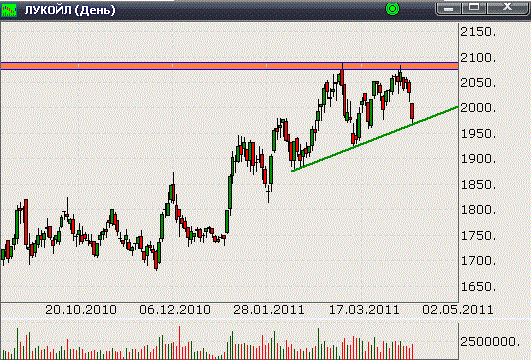This screenshot has width=531, height=360.
Task: Click the chart icon in the title bar
Action: [9, 9]
